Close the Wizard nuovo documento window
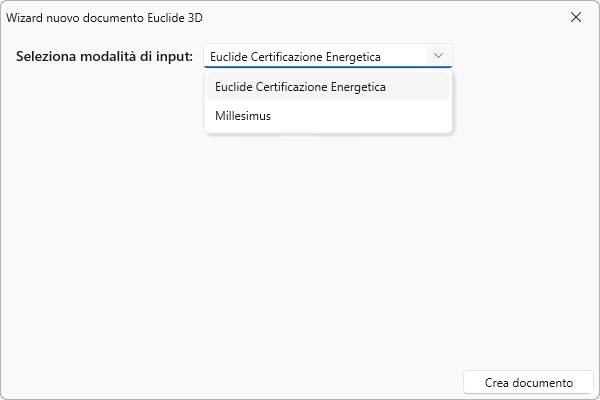 pyautogui.click(x=576, y=17)
